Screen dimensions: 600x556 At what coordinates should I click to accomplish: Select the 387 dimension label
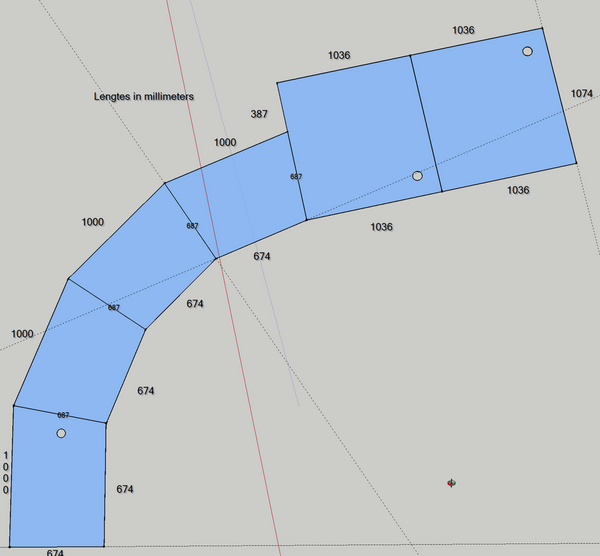click(x=259, y=115)
